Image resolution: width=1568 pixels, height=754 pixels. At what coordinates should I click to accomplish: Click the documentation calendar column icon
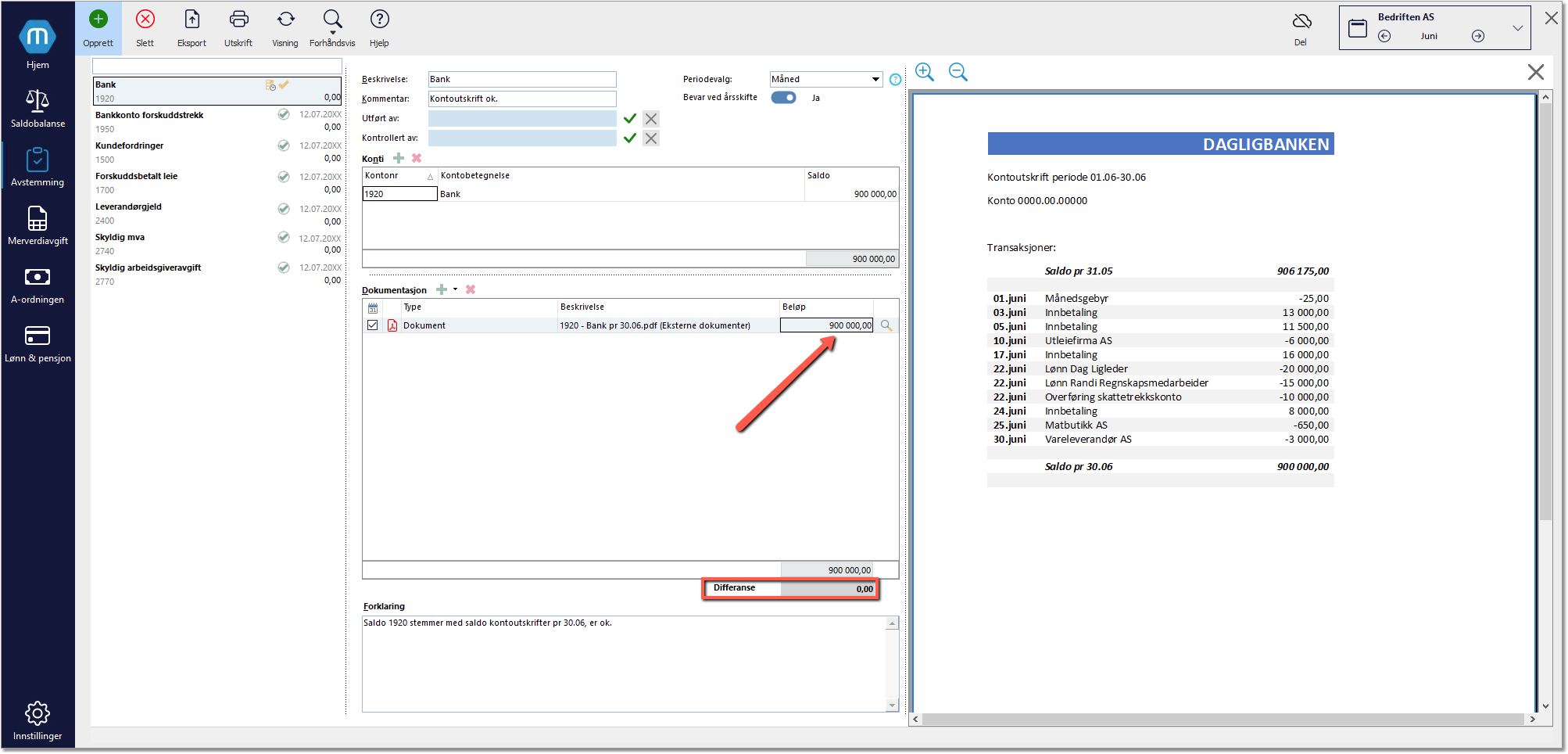point(373,307)
